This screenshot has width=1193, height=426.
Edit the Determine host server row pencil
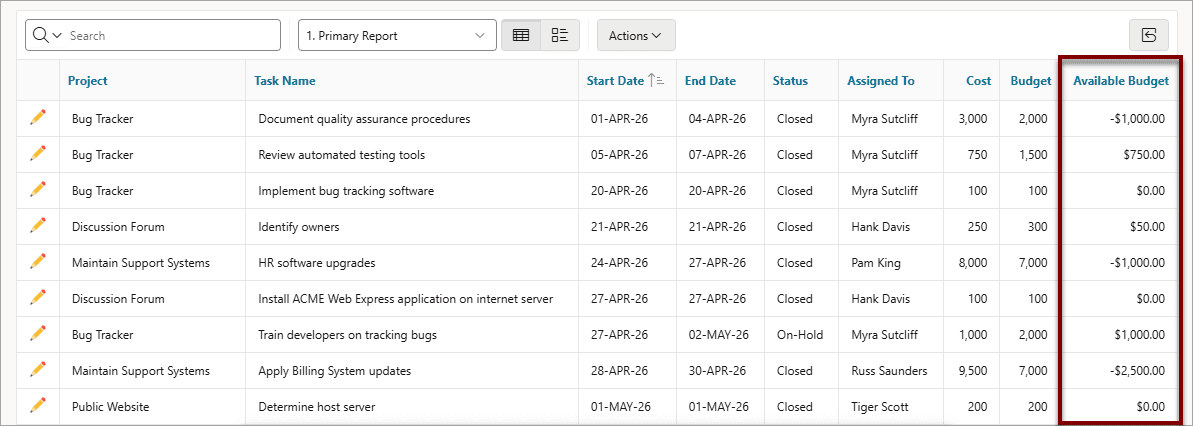[x=38, y=405]
